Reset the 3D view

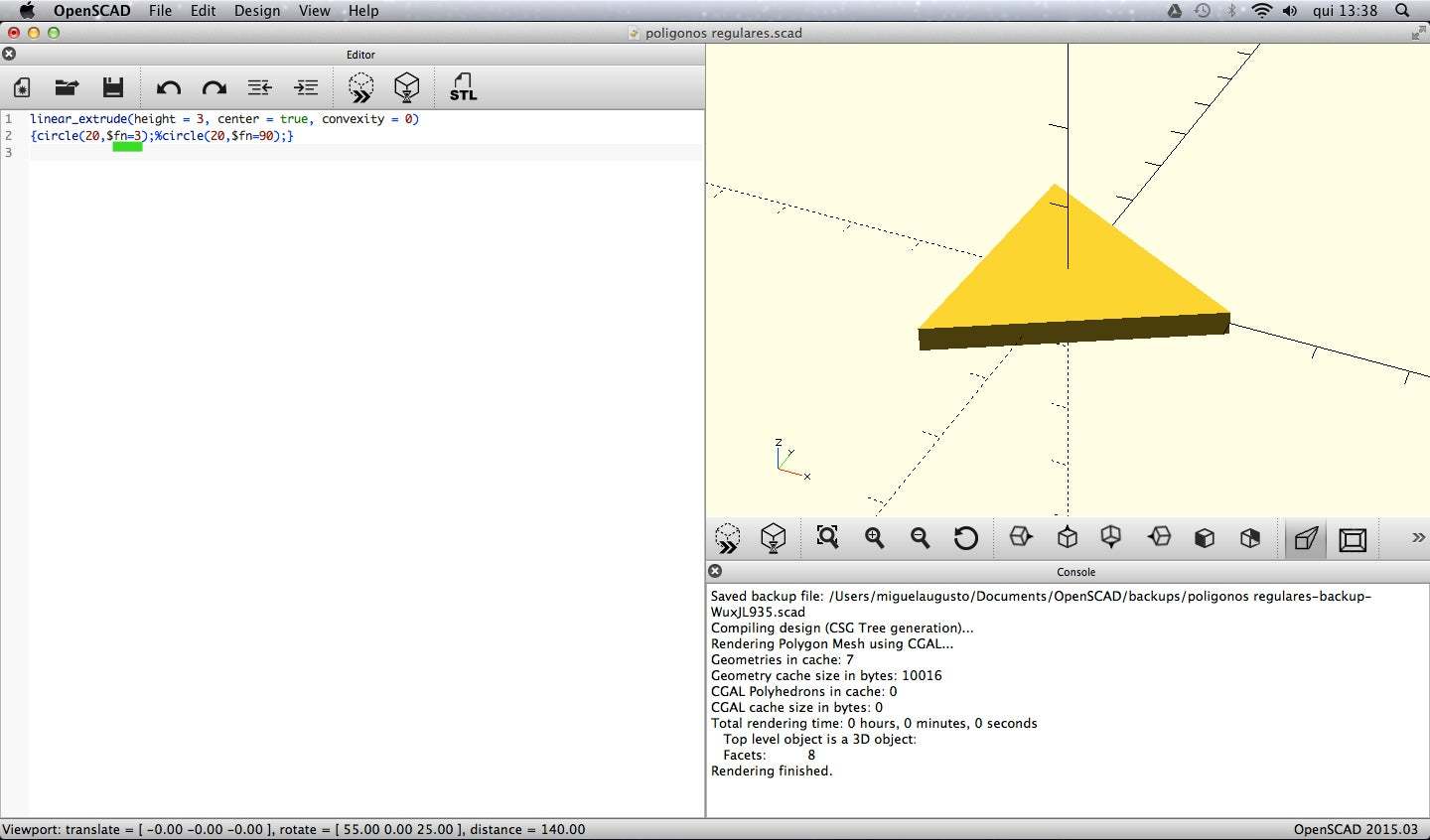965,538
